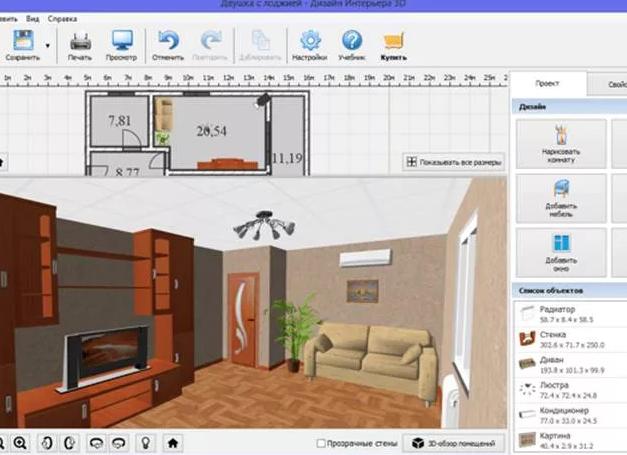This screenshot has height=455, width=627.
Task: Click Добавить мебель button
Action: 560,197
